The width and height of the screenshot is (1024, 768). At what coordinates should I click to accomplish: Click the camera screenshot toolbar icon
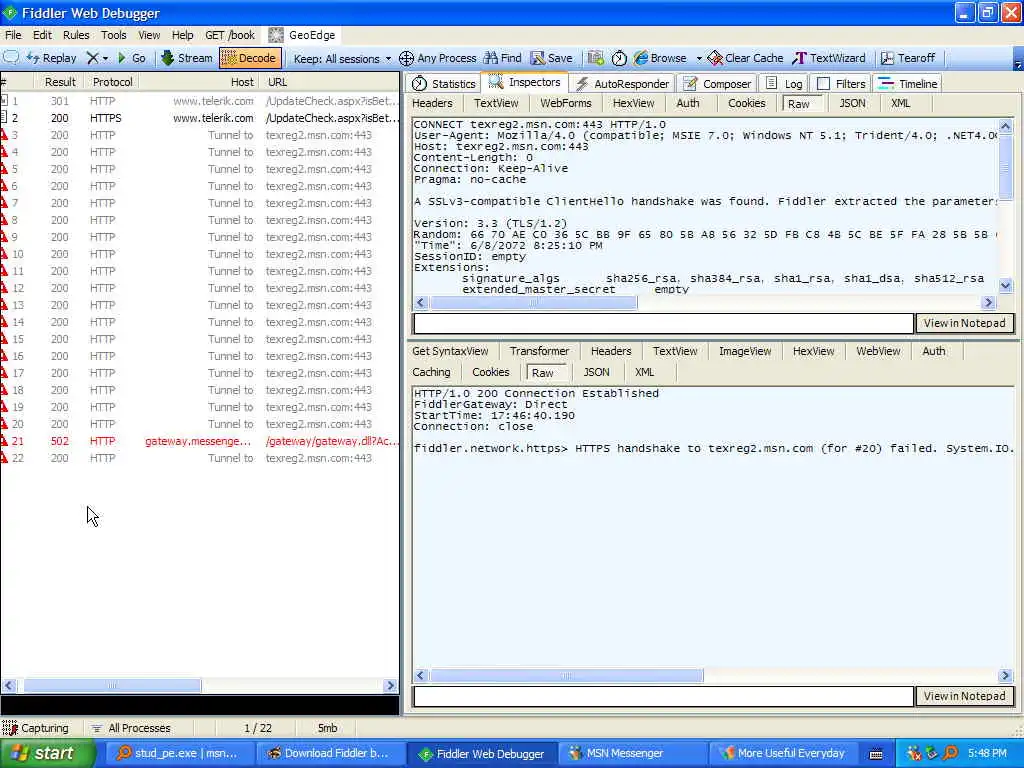coord(595,58)
